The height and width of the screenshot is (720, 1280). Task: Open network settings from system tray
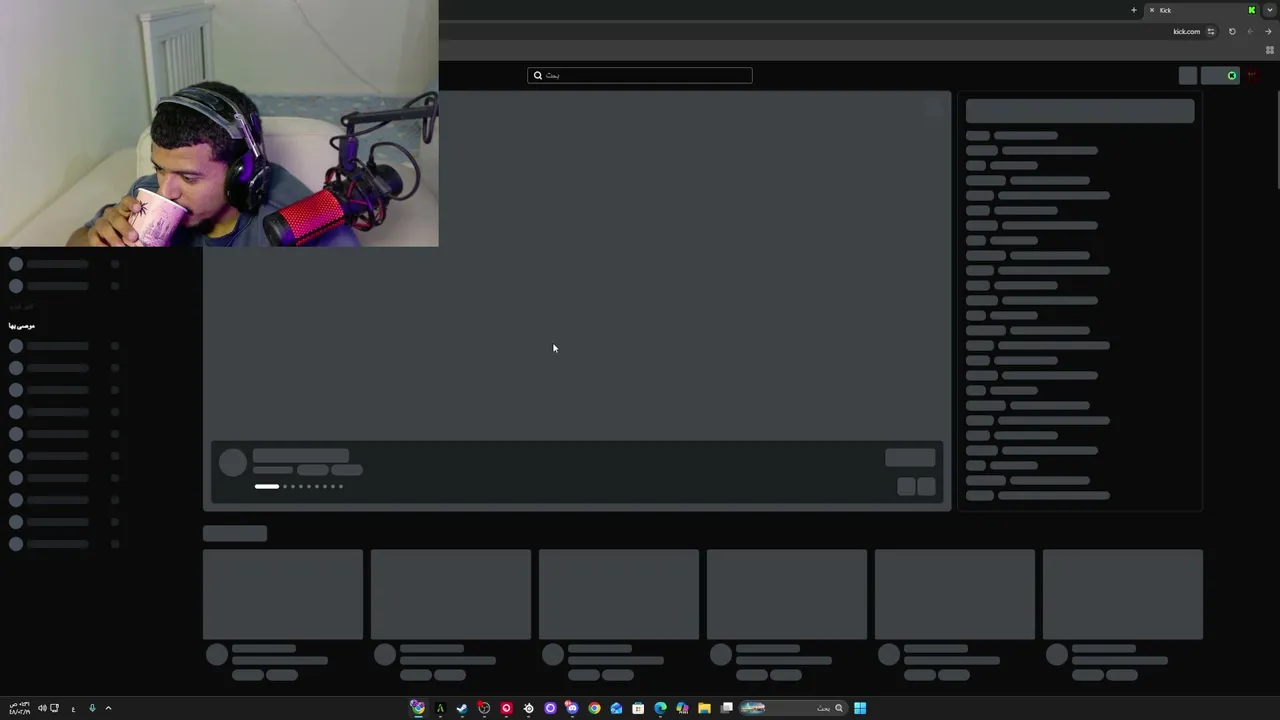coord(54,708)
